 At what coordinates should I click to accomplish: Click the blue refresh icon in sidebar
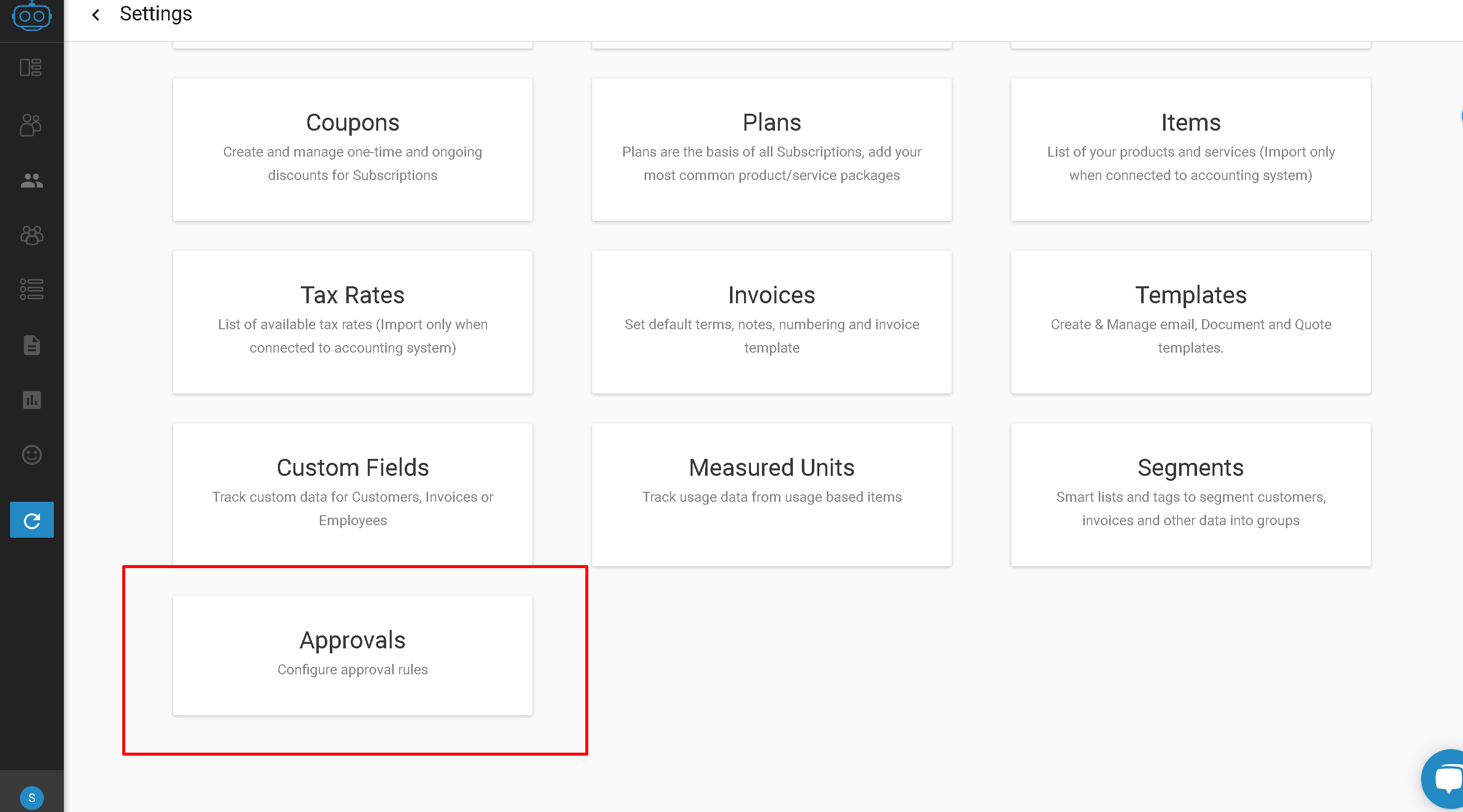pos(32,520)
